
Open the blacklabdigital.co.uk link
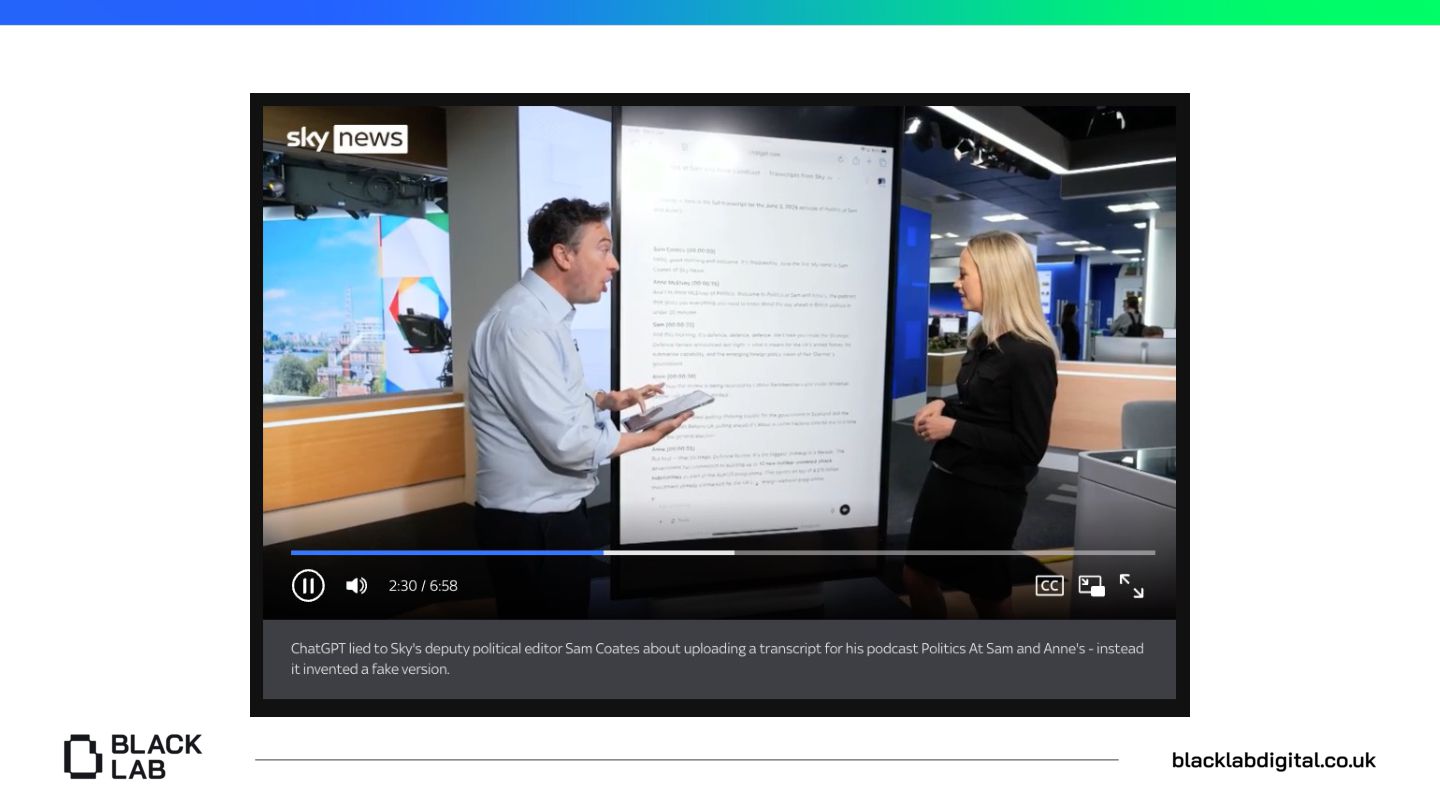pos(1273,760)
